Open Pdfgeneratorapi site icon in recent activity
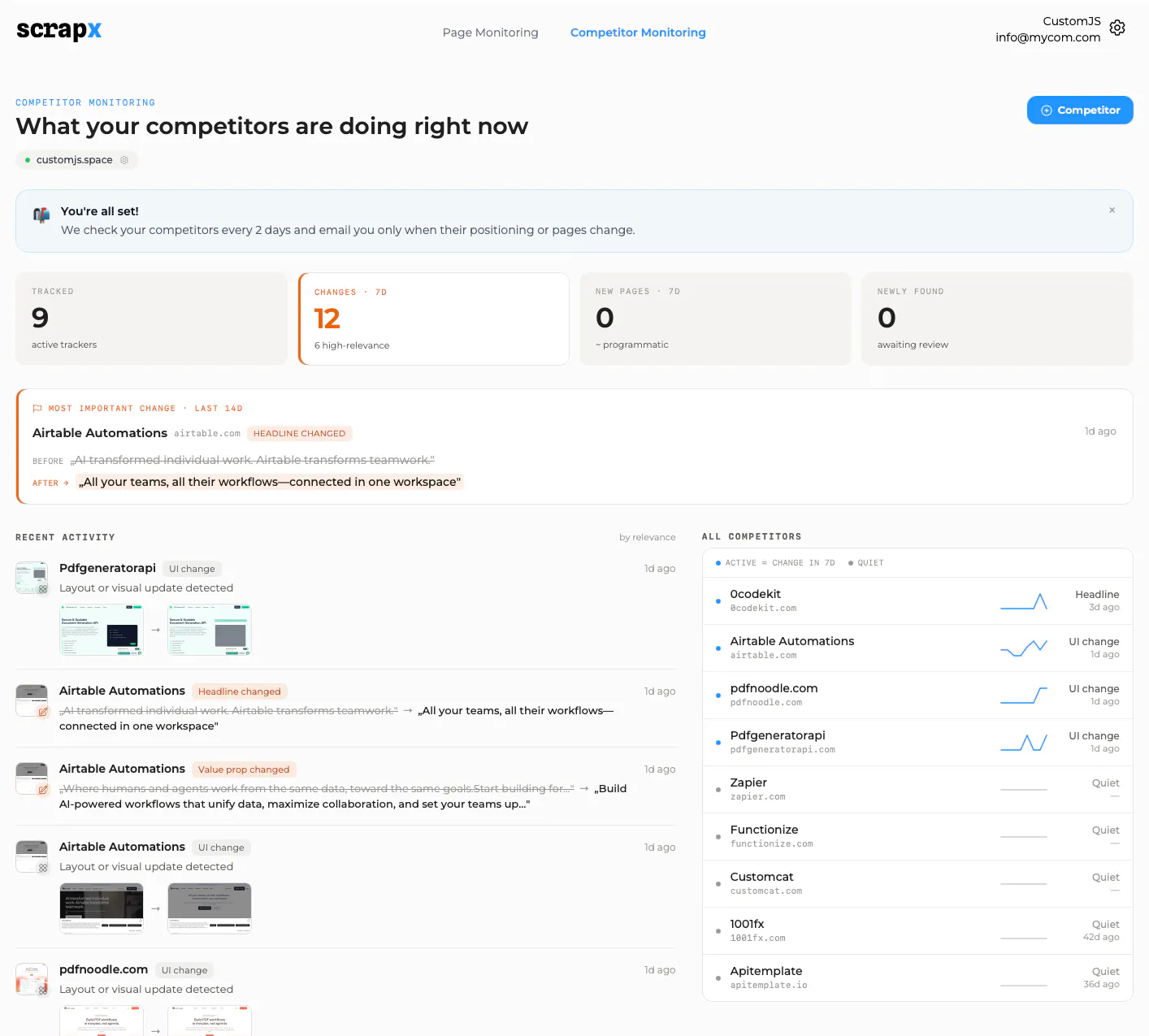The image size is (1149, 1036). (32, 578)
